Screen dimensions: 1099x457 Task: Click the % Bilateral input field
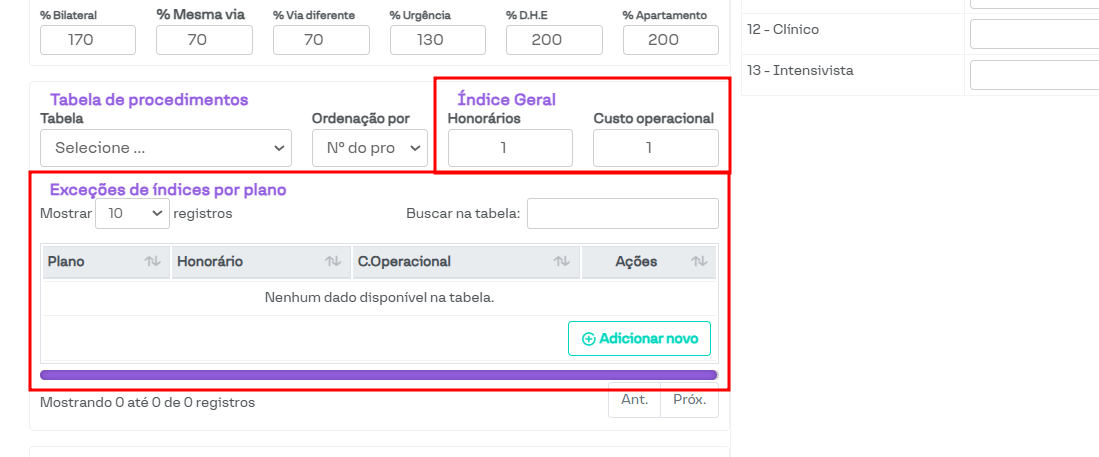(x=88, y=40)
